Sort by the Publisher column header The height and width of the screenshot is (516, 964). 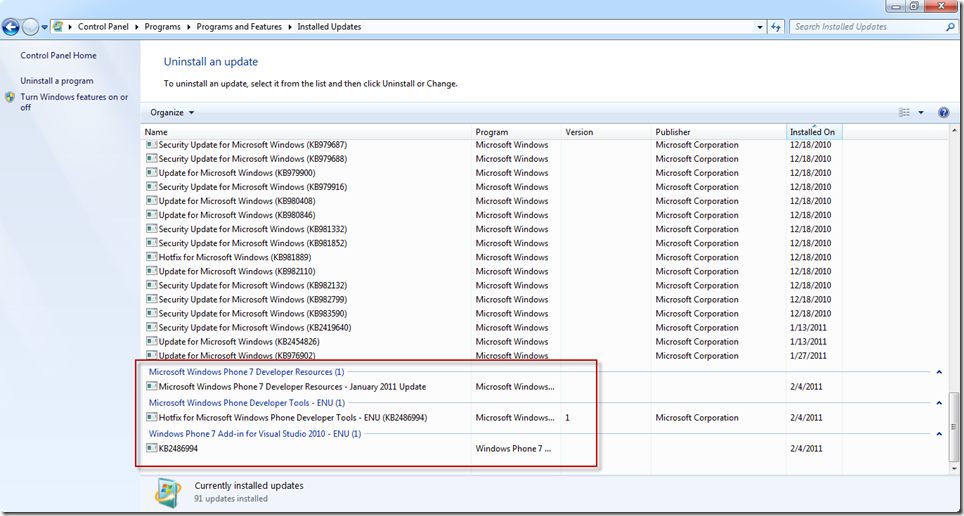pos(719,132)
